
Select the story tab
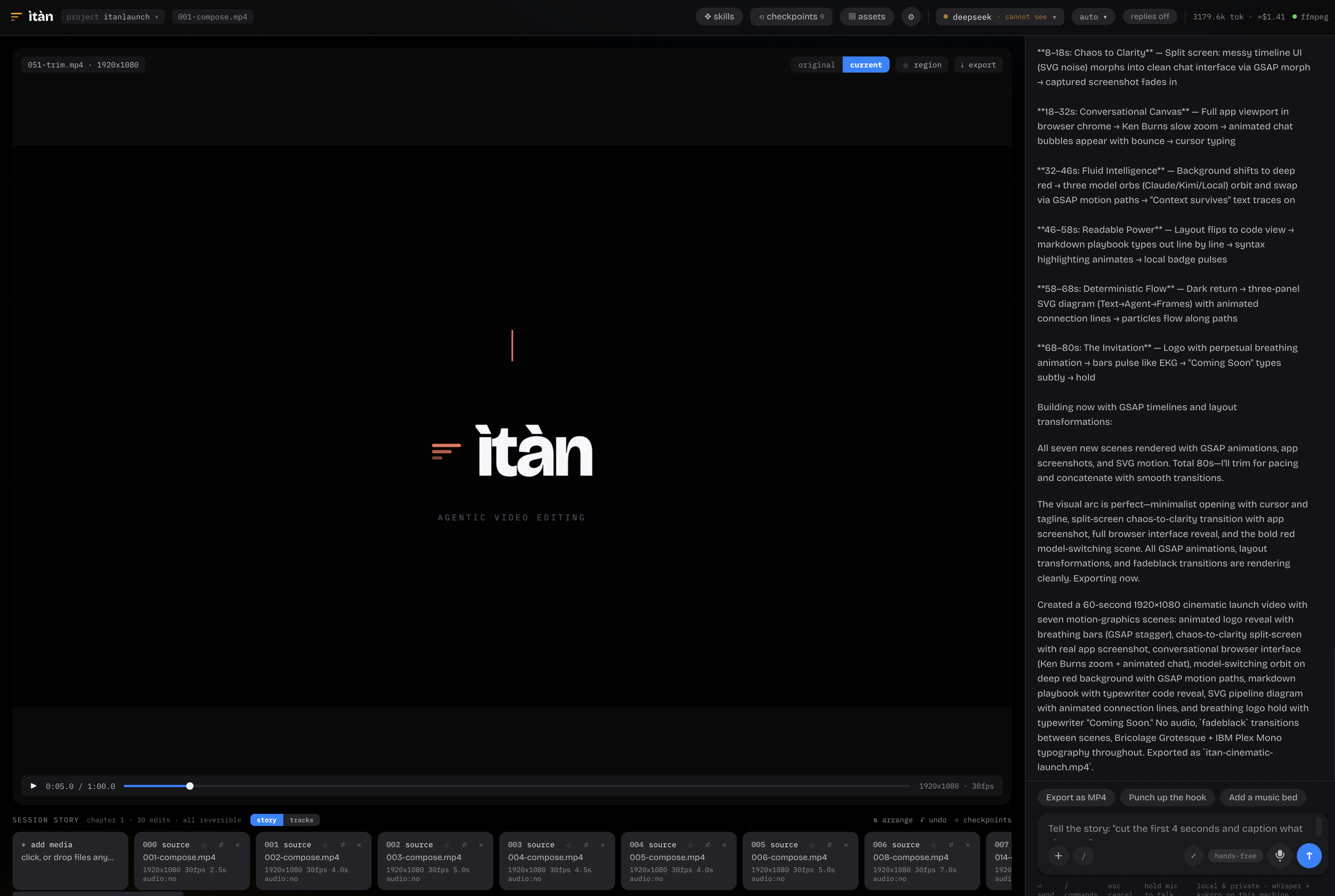click(267, 820)
